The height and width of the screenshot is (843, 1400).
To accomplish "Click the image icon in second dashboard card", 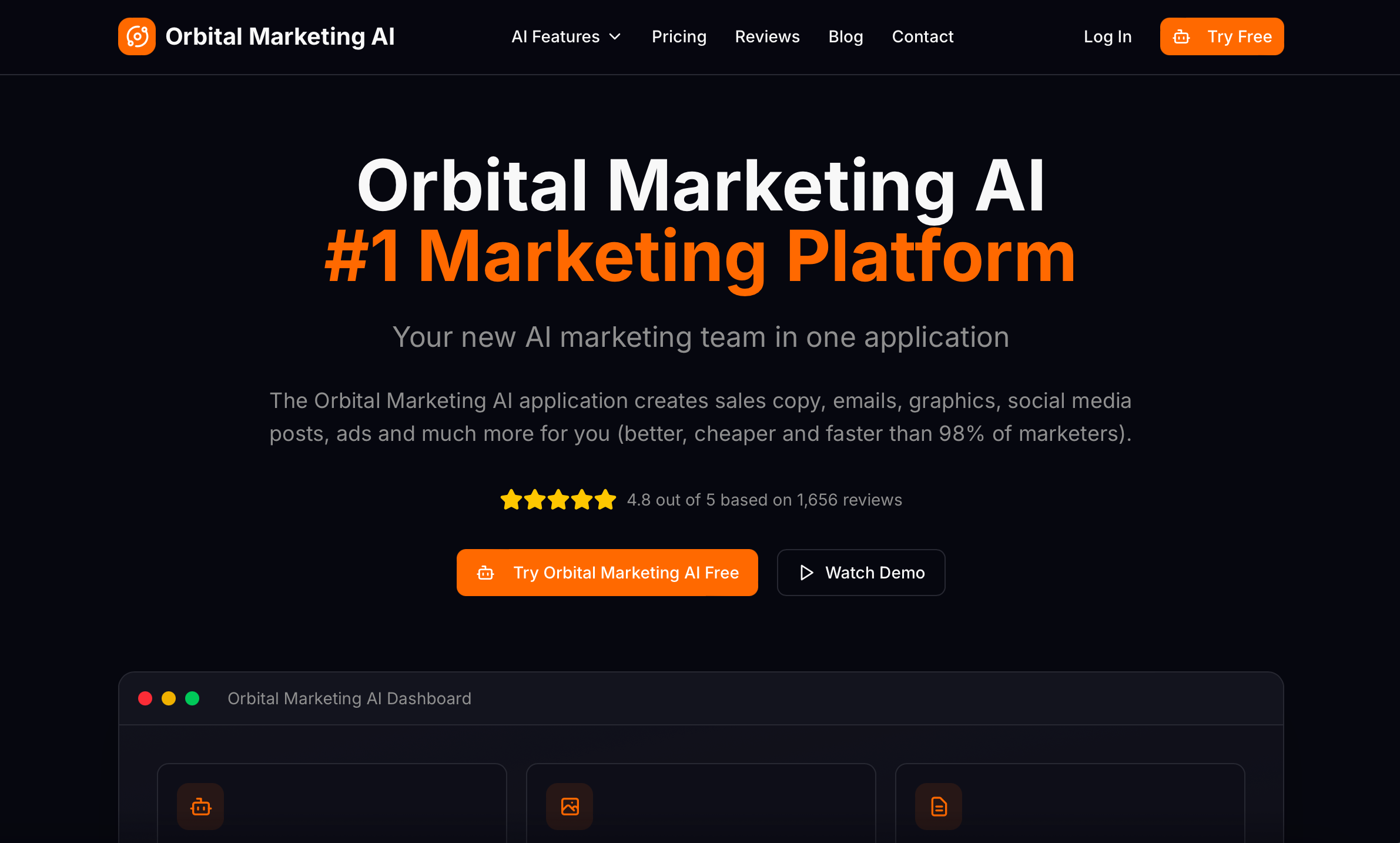I will pyautogui.click(x=570, y=807).
